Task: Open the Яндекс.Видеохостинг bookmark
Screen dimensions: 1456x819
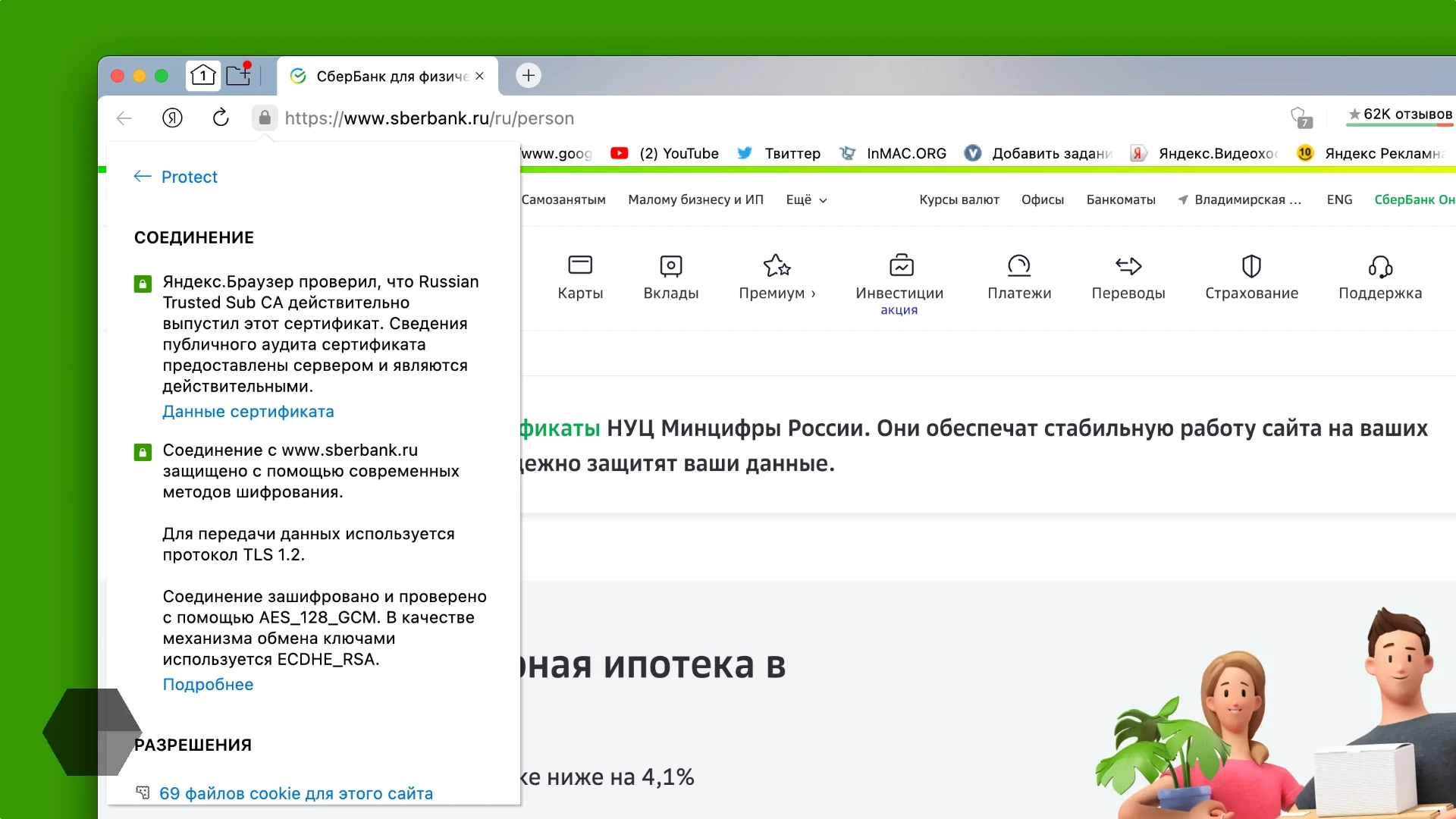Action: click(1204, 153)
